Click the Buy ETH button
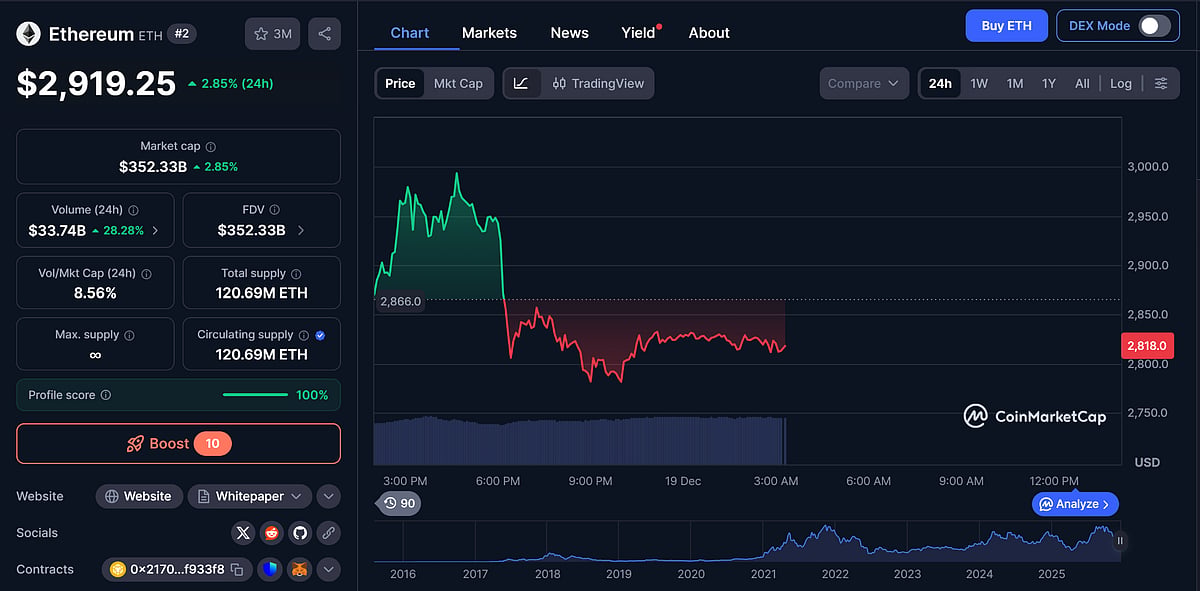Viewport: 1200px width, 591px height. (x=1006, y=26)
